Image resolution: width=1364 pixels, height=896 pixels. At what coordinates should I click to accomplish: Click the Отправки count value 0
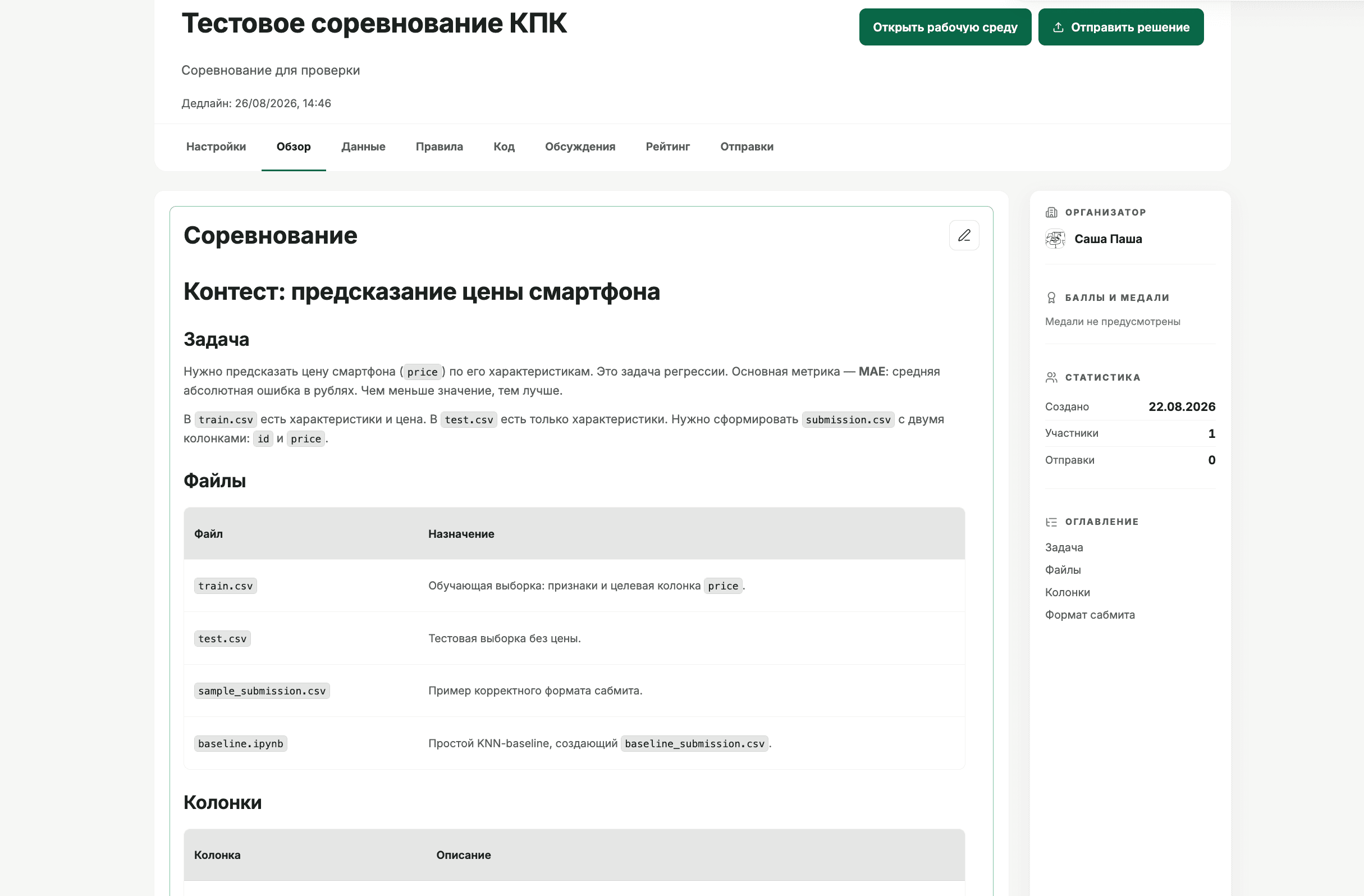click(x=1211, y=460)
